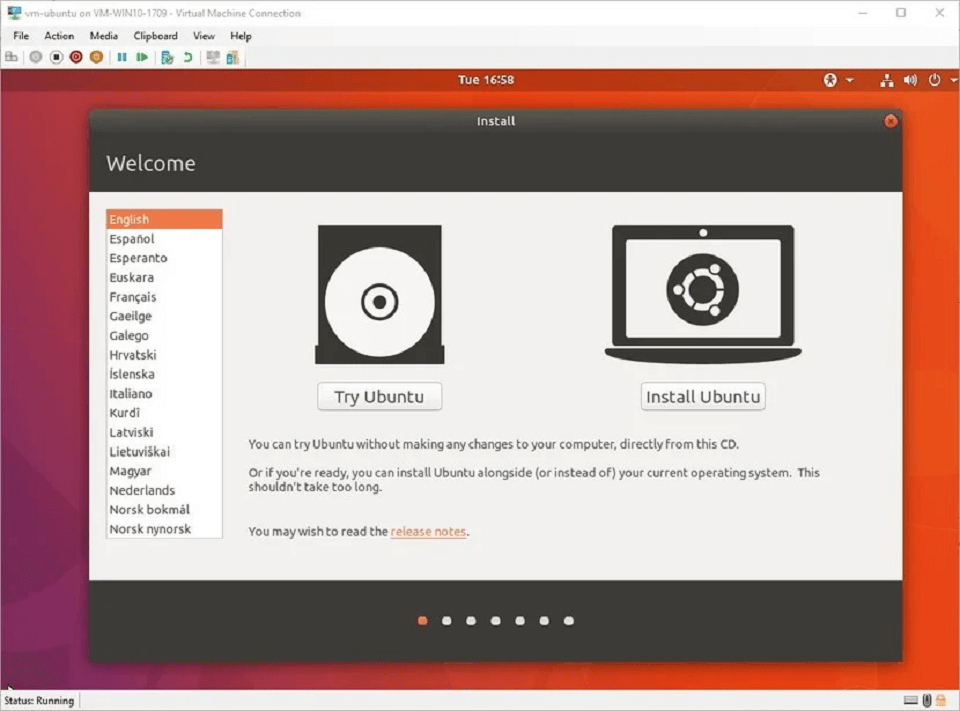
Task: Click the Status: Running text
Action: coord(39,701)
